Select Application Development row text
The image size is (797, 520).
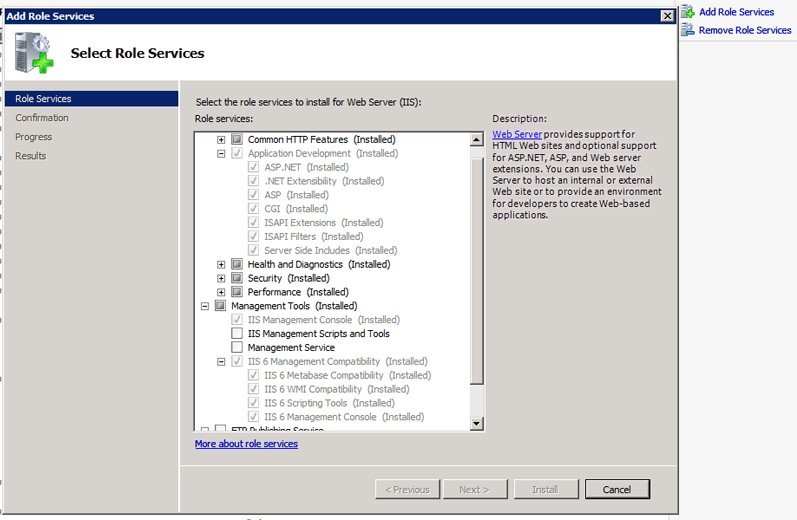323,154
